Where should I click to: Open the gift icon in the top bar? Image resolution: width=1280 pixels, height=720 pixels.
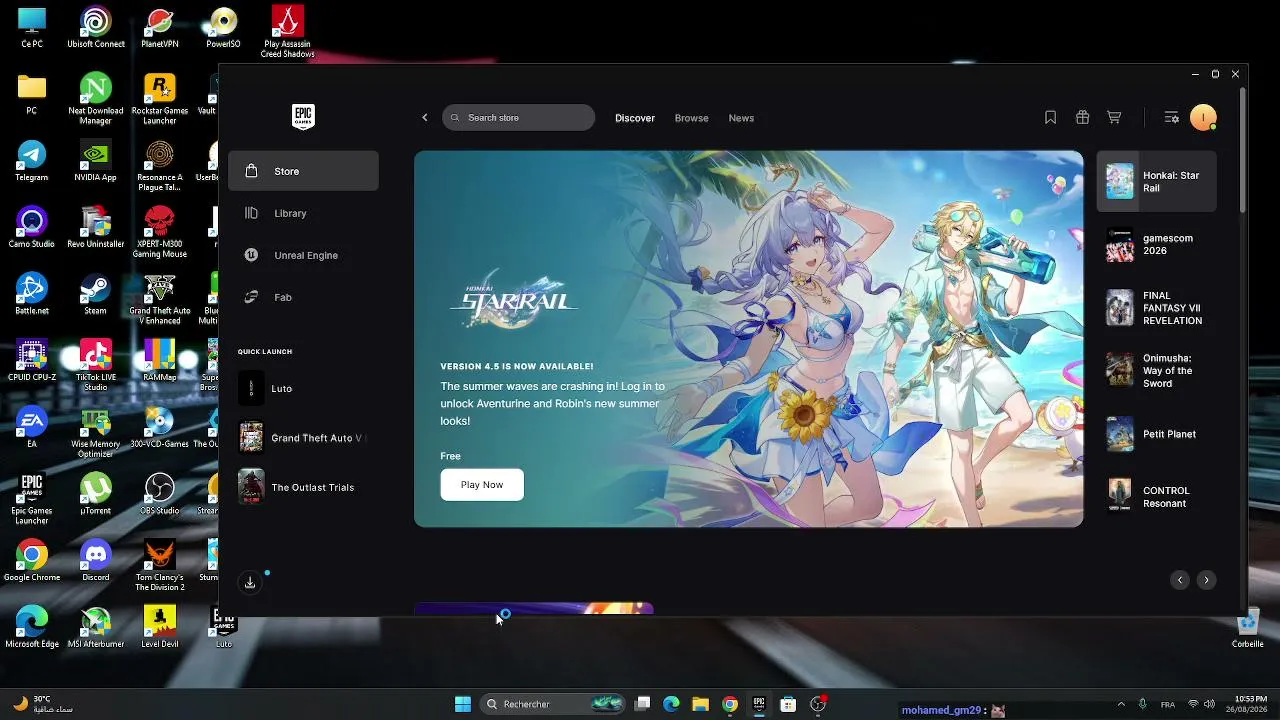click(1082, 118)
